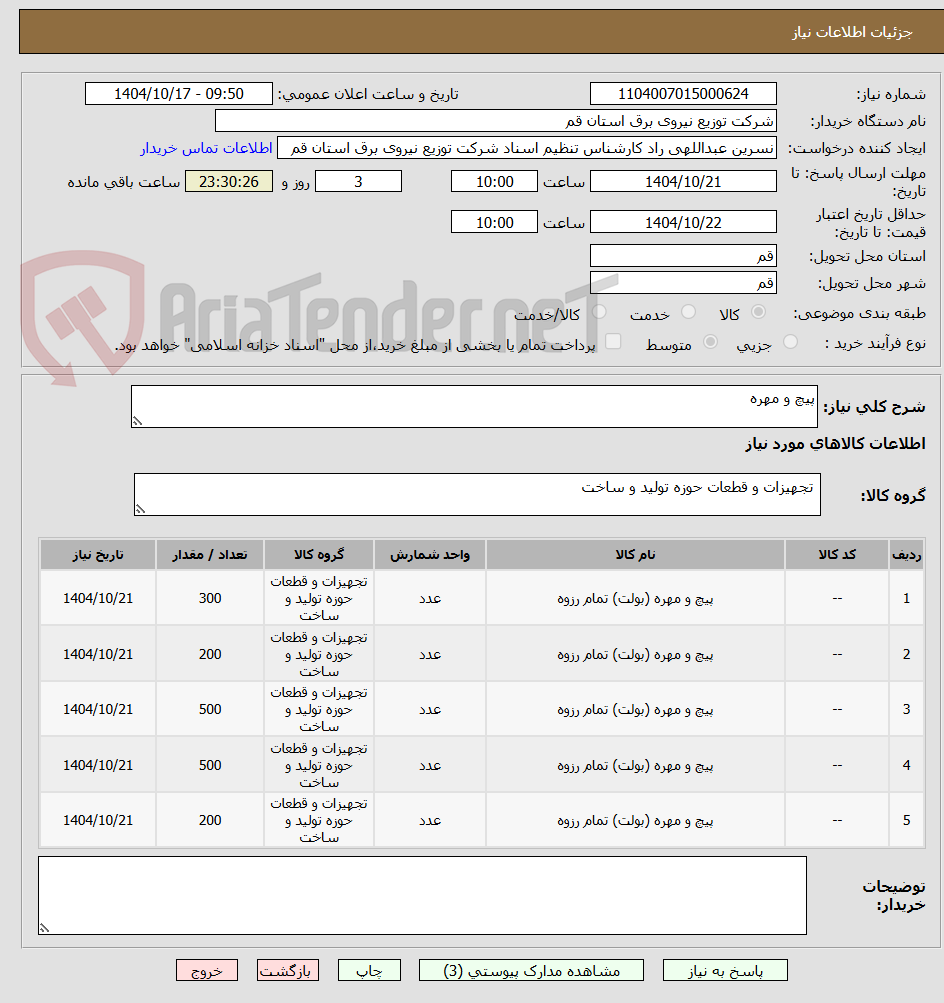This screenshot has height=1003, width=944.
Task: Click the ردیف column header
Action: pos(906,555)
